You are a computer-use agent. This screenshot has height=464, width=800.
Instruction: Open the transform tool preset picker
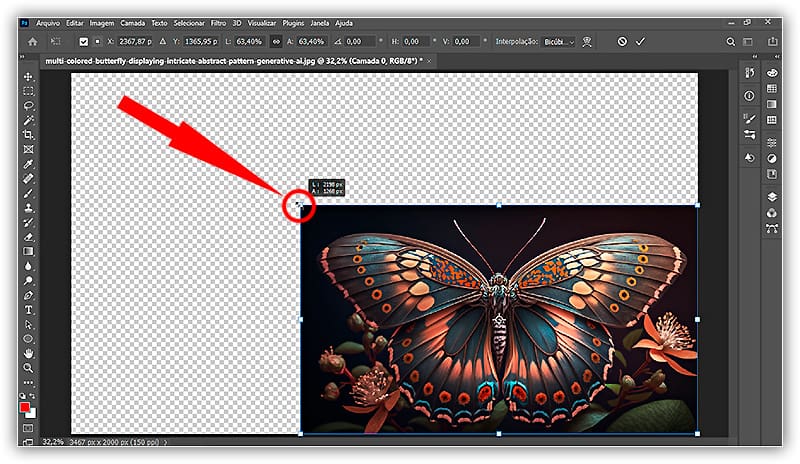(x=56, y=42)
